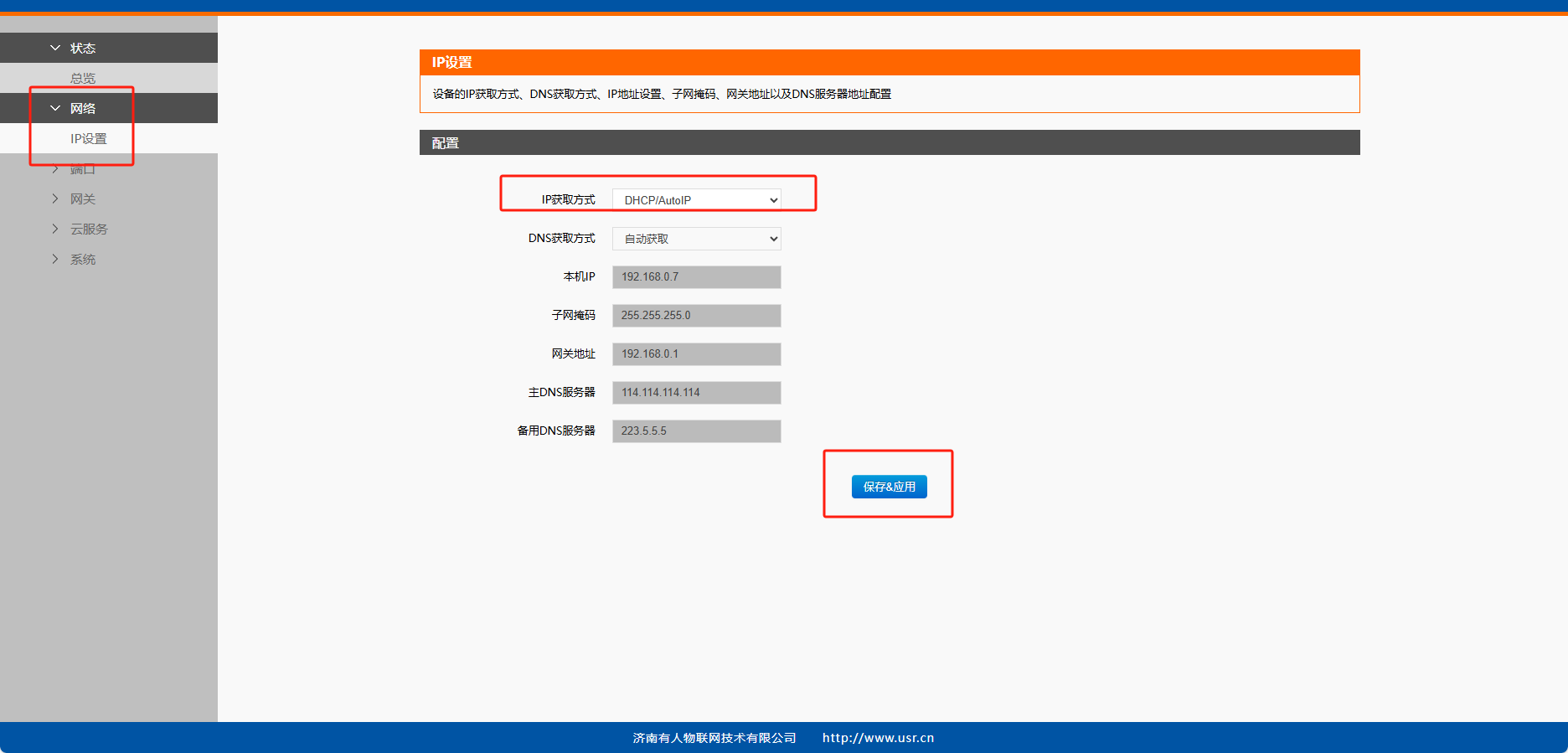Expand the chevron arrow beside 网关
Screen dimensions: 1568x753
55,199
